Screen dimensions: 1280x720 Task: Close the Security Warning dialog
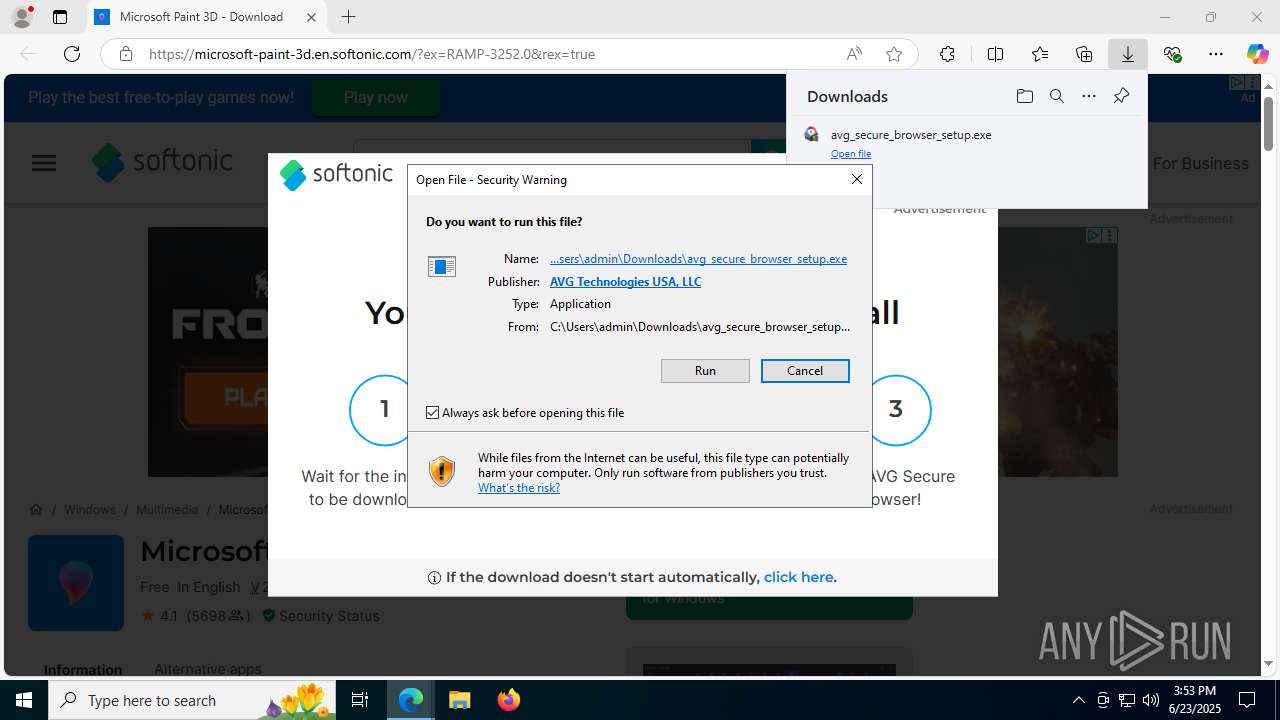click(856, 179)
